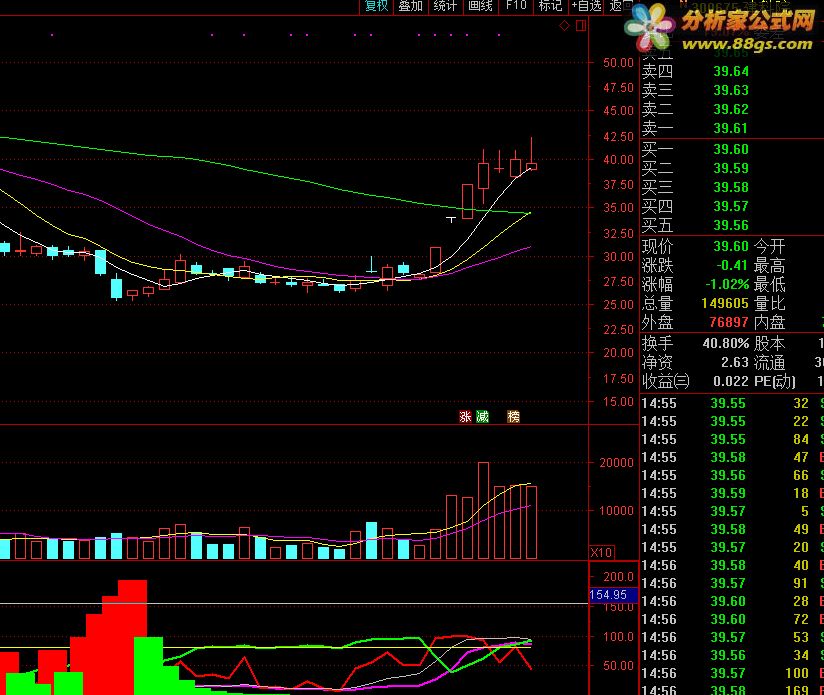
Task: Click the latest candlestick near 39.60
Action: click(x=531, y=166)
